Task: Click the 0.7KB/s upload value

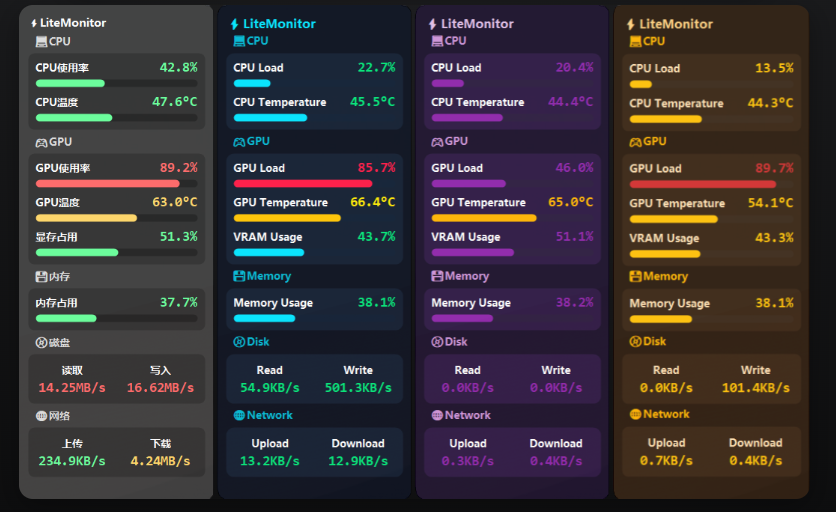Action: pyautogui.click(x=666, y=461)
